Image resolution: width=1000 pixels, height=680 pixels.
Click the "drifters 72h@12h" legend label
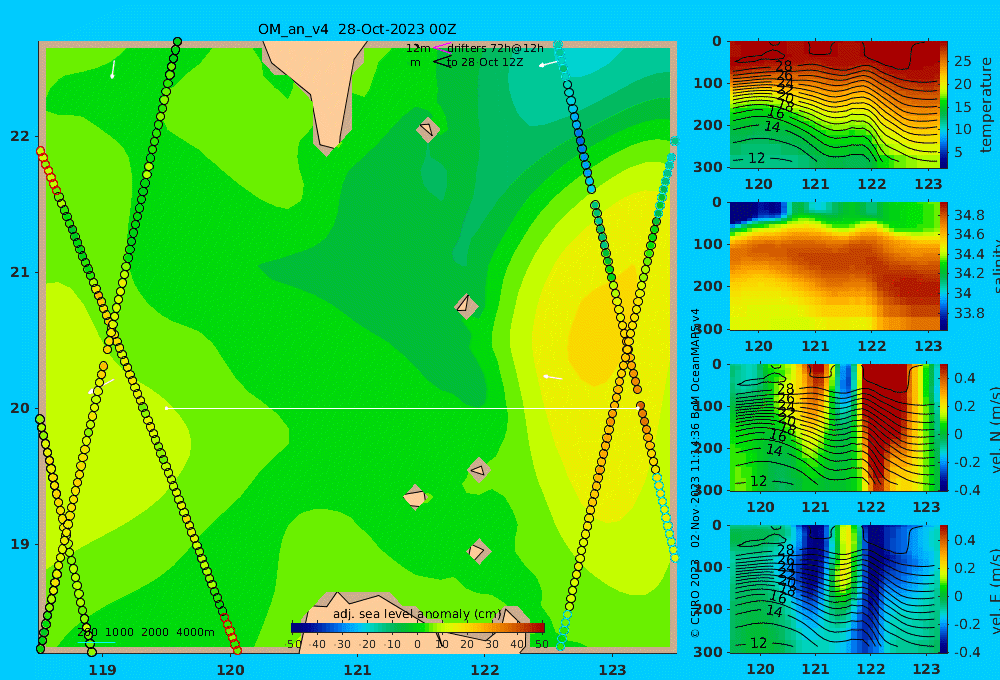pos(495,48)
